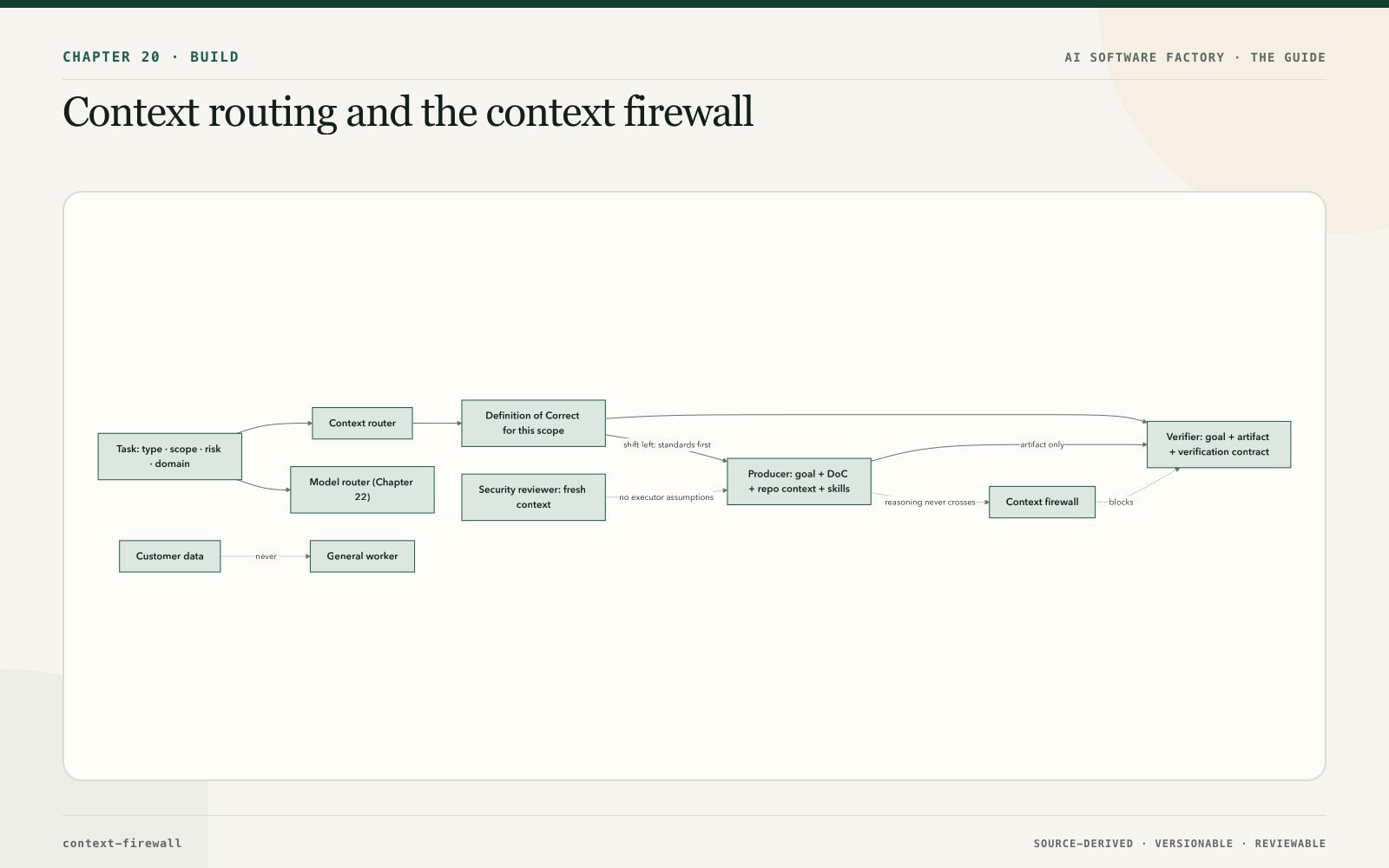Click the 'no executor assumptions' edge label
The image size is (1389, 868).
tap(666, 497)
